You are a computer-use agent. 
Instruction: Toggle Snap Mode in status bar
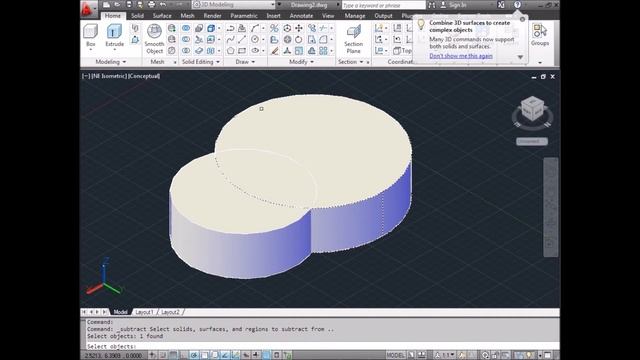pos(162,355)
